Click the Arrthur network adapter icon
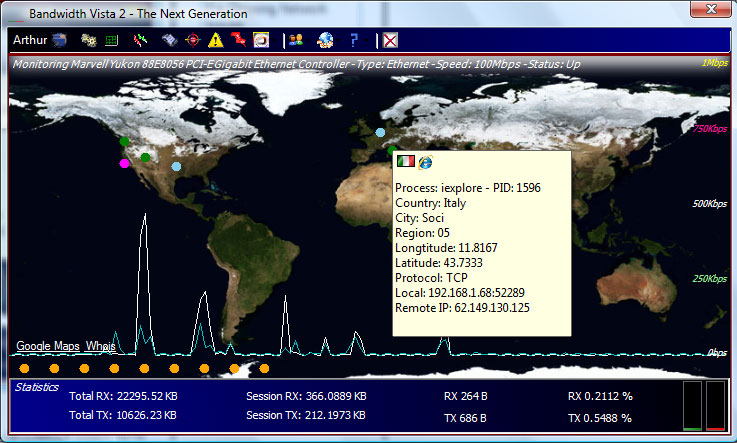The height and width of the screenshot is (443, 737). [59, 40]
